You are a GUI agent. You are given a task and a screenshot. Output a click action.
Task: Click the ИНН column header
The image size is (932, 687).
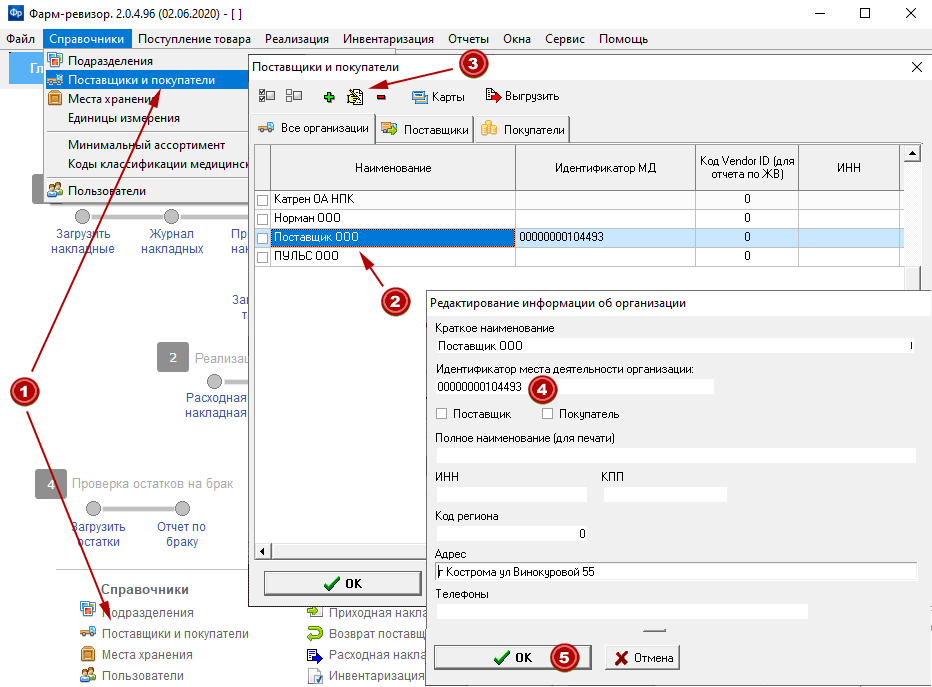pyautogui.click(x=849, y=168)
